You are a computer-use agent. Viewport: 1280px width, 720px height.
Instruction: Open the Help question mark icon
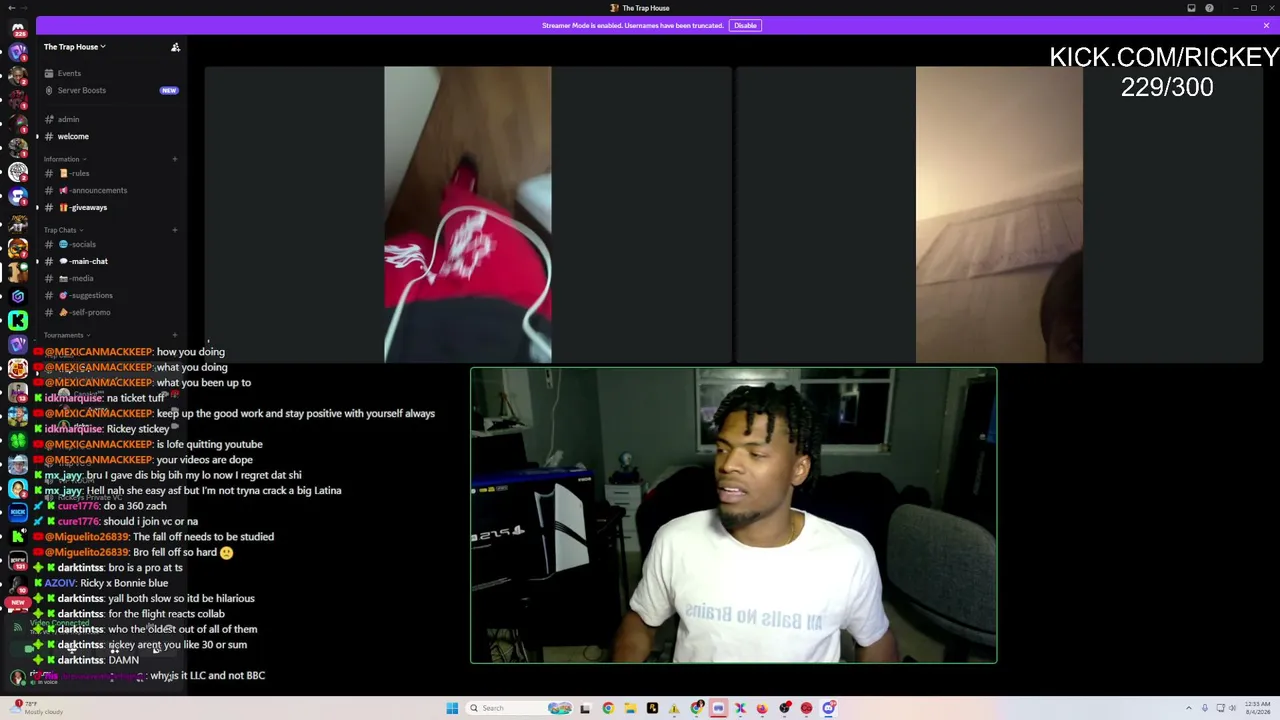tap(1209, 8)
